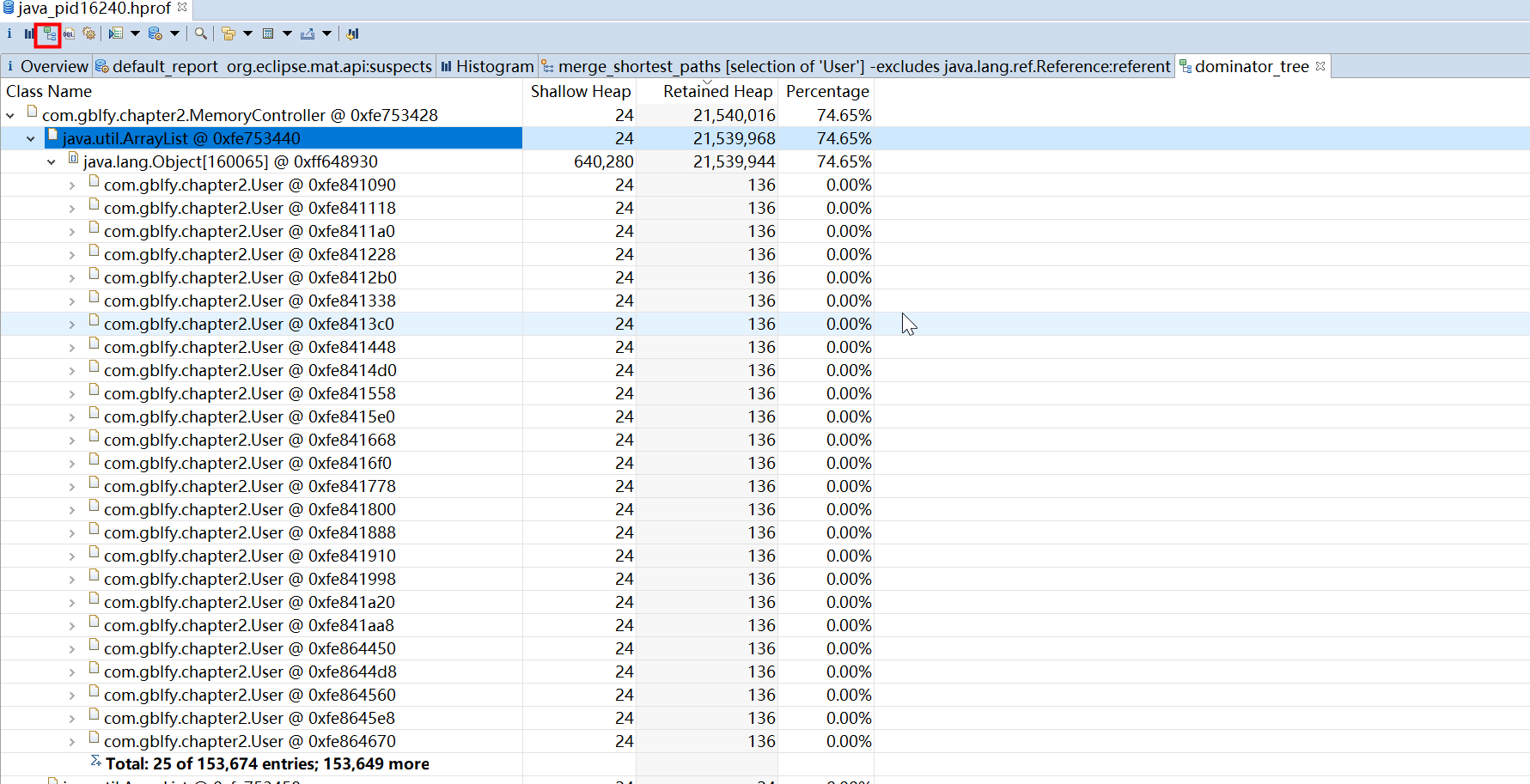Collapse the MemoryController @ 0xfe753428 node
The height and width of the screenshot is (784, 1530).
10,115
